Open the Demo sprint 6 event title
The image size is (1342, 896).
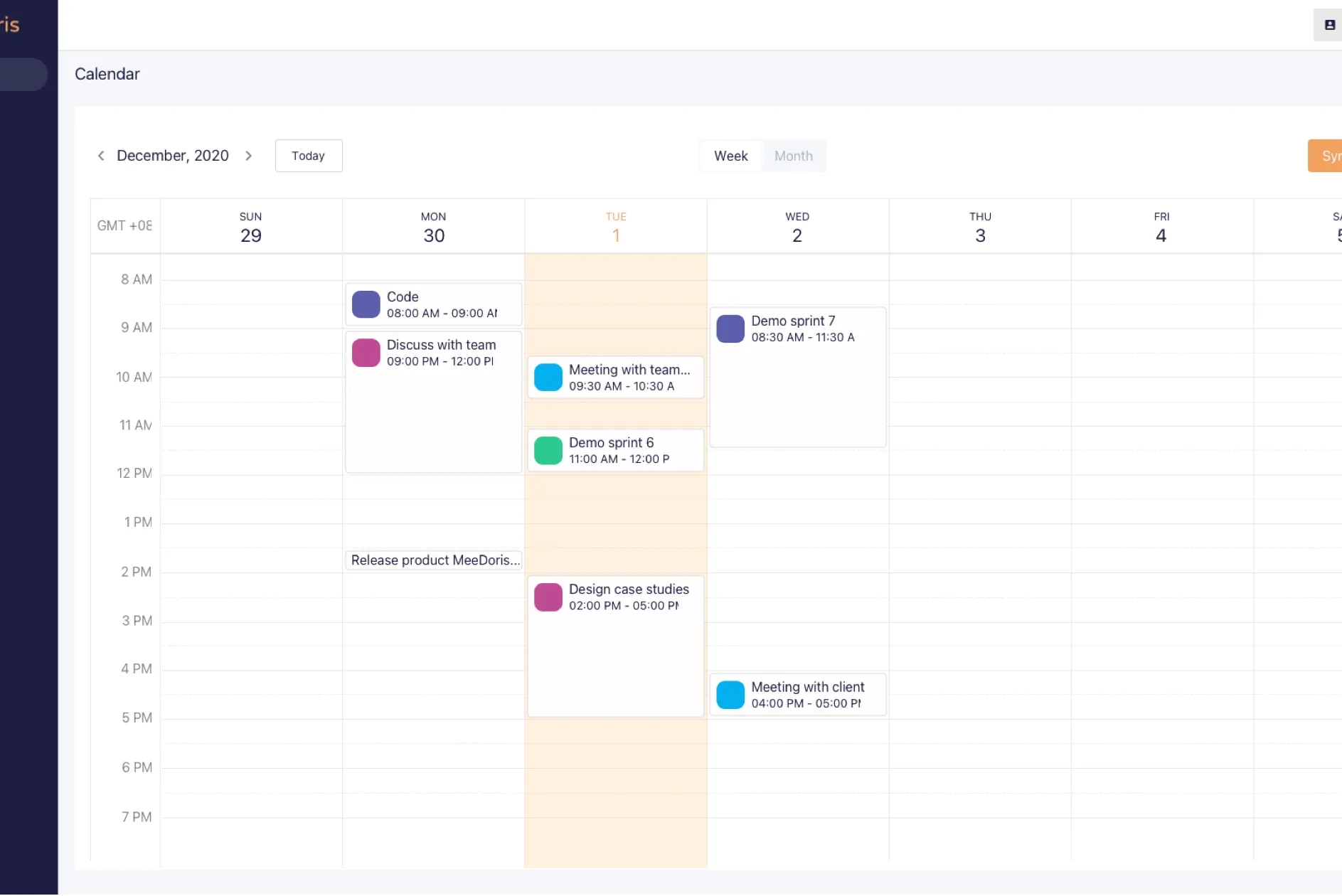(x=611, y=442)
